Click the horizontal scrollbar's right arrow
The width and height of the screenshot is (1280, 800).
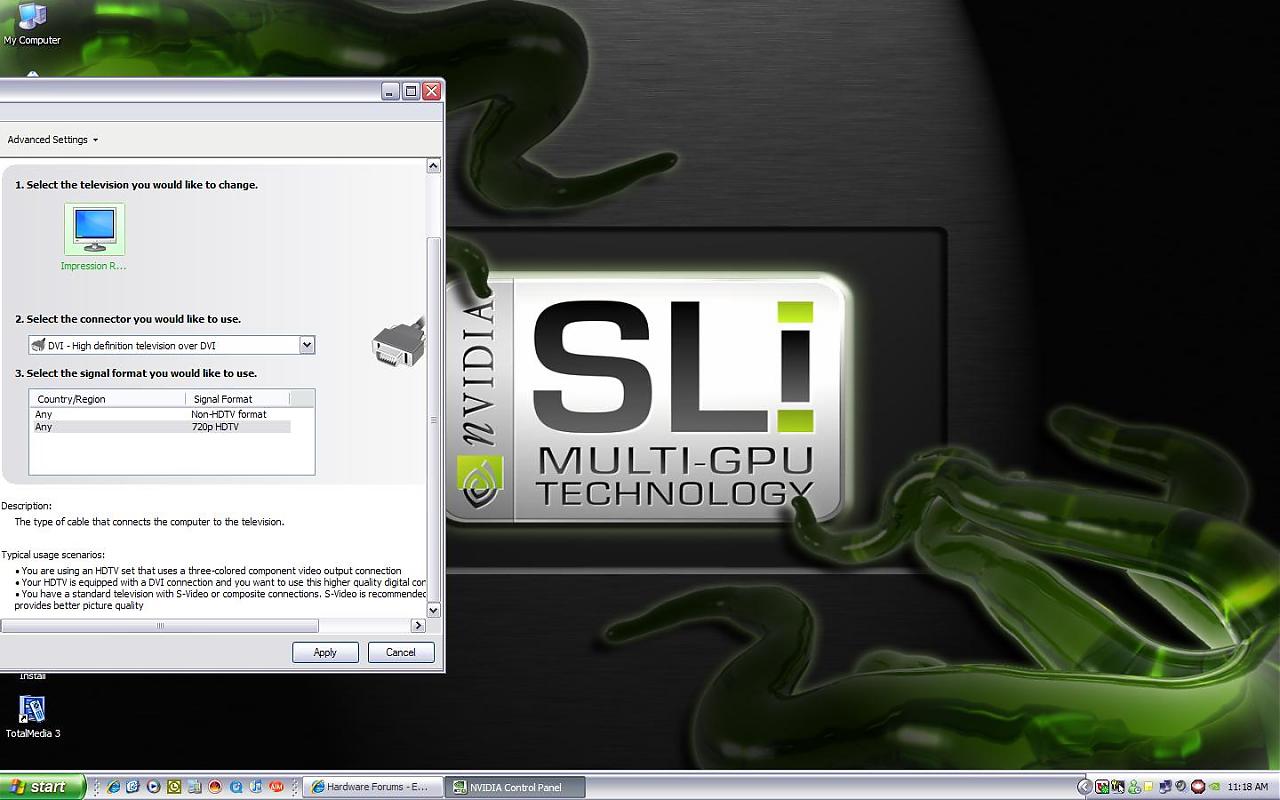click(418, 626)
